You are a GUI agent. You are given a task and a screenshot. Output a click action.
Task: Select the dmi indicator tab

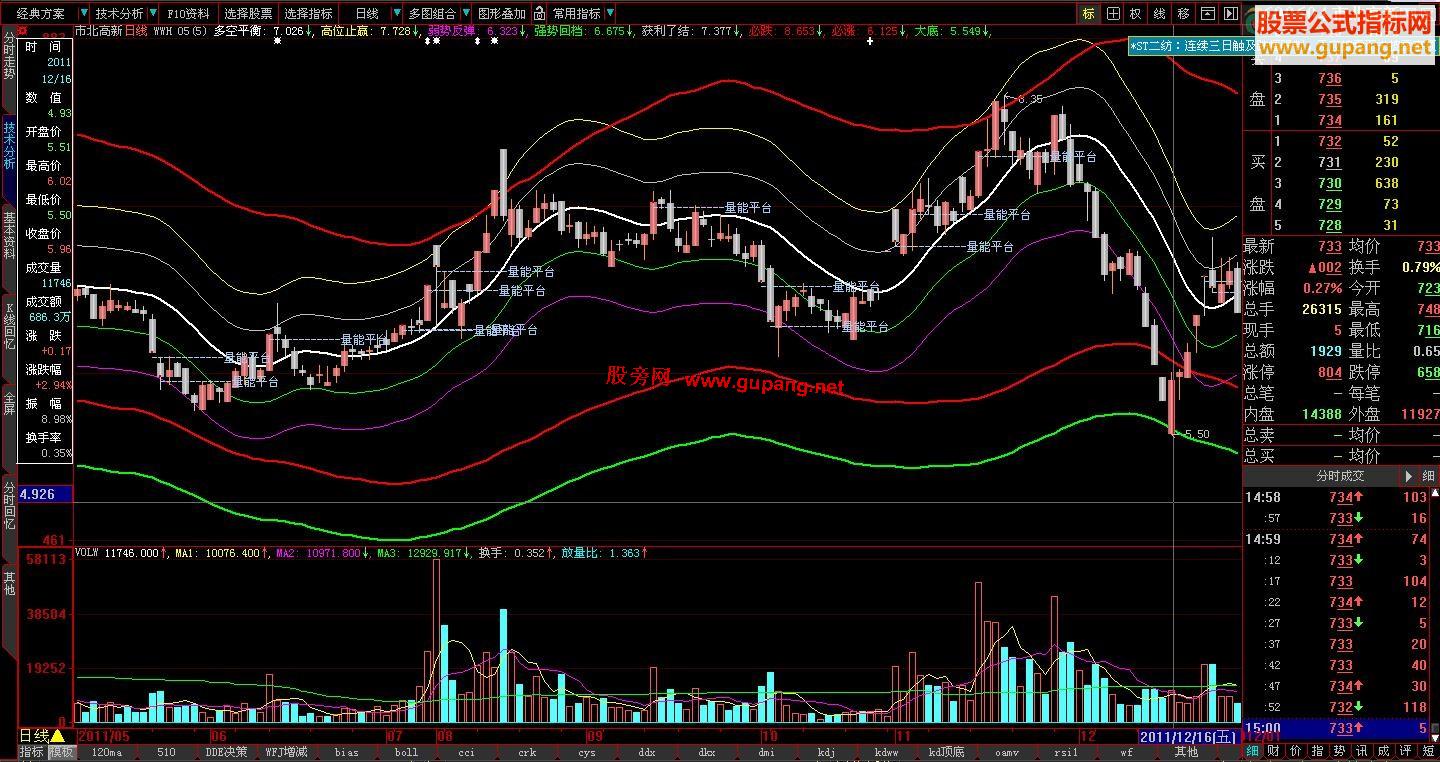[x=766, y=752]
